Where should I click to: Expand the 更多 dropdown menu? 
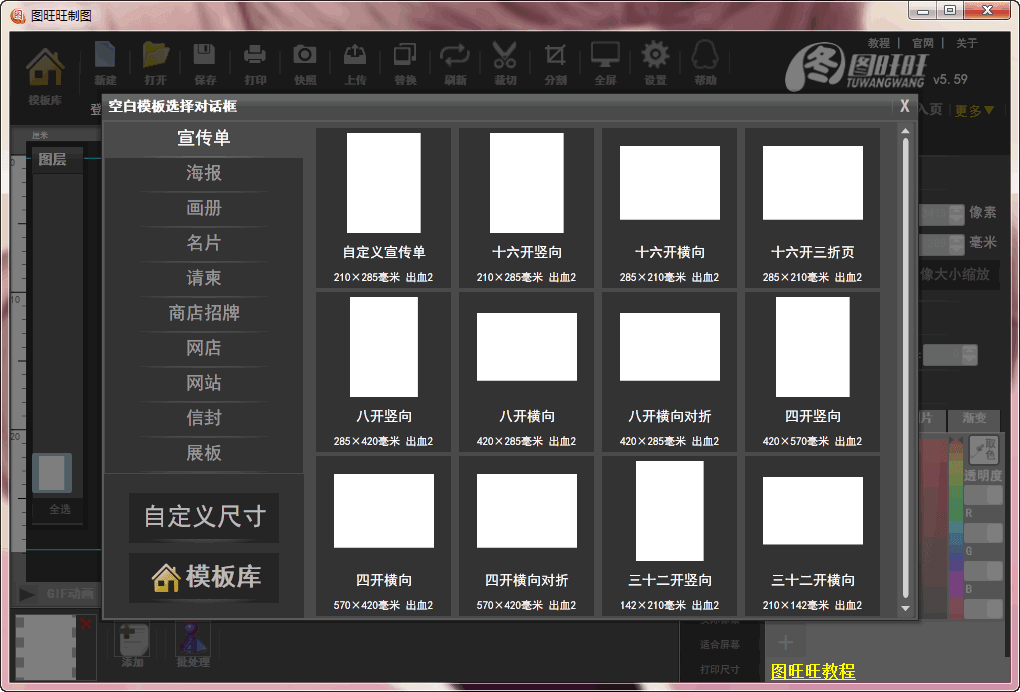click(974, 111)
